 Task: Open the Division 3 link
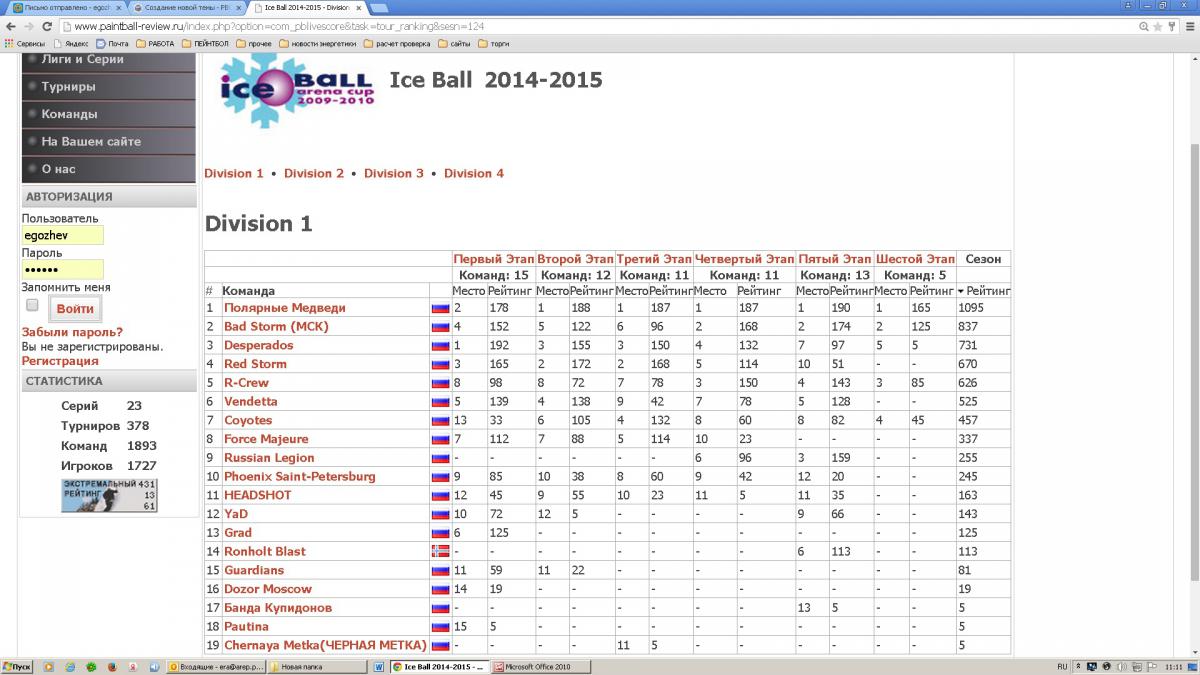(x=394, y=173)
